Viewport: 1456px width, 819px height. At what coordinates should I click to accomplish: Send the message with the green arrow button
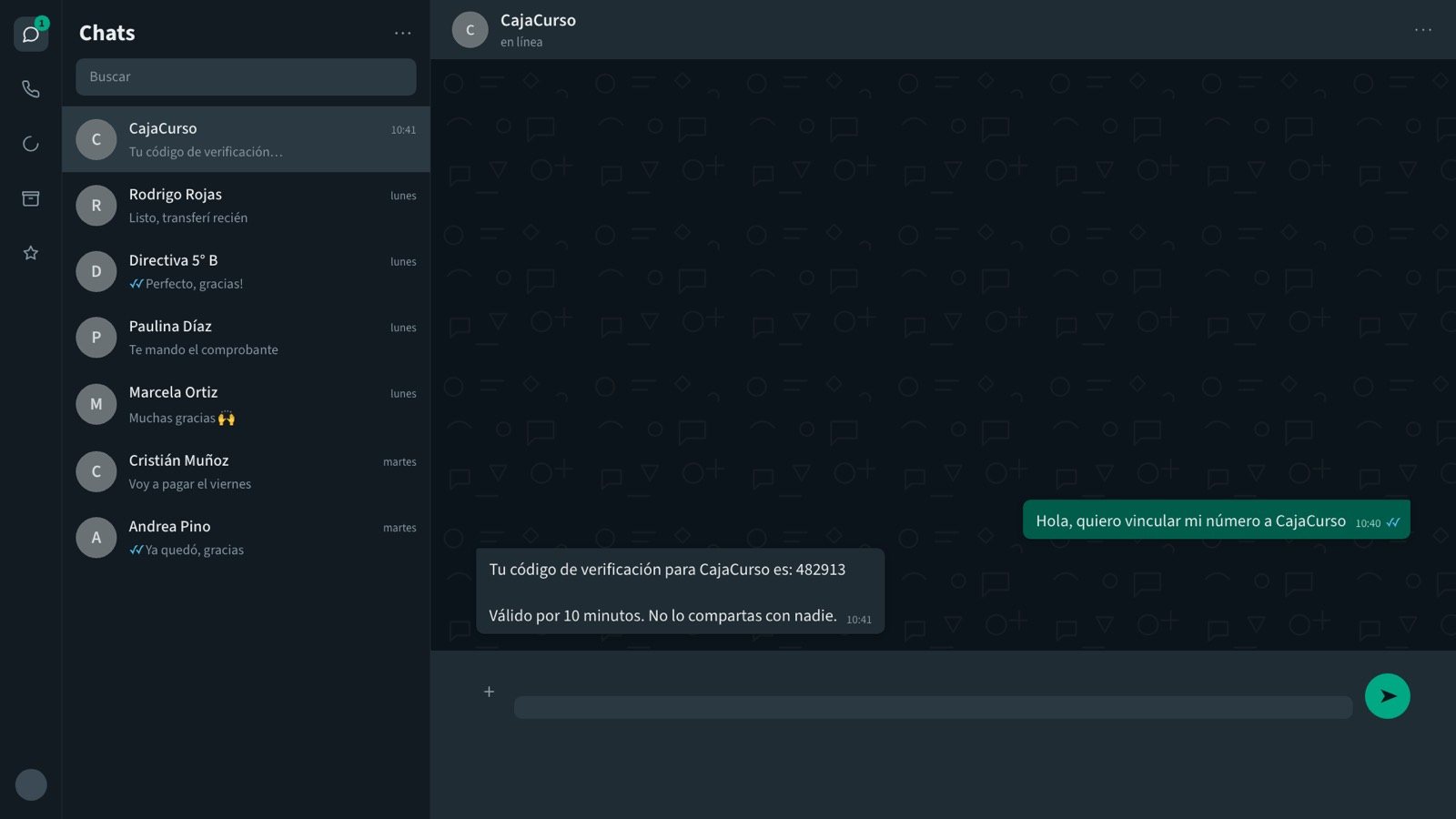pyautogui.click(x=1388, y=696)
